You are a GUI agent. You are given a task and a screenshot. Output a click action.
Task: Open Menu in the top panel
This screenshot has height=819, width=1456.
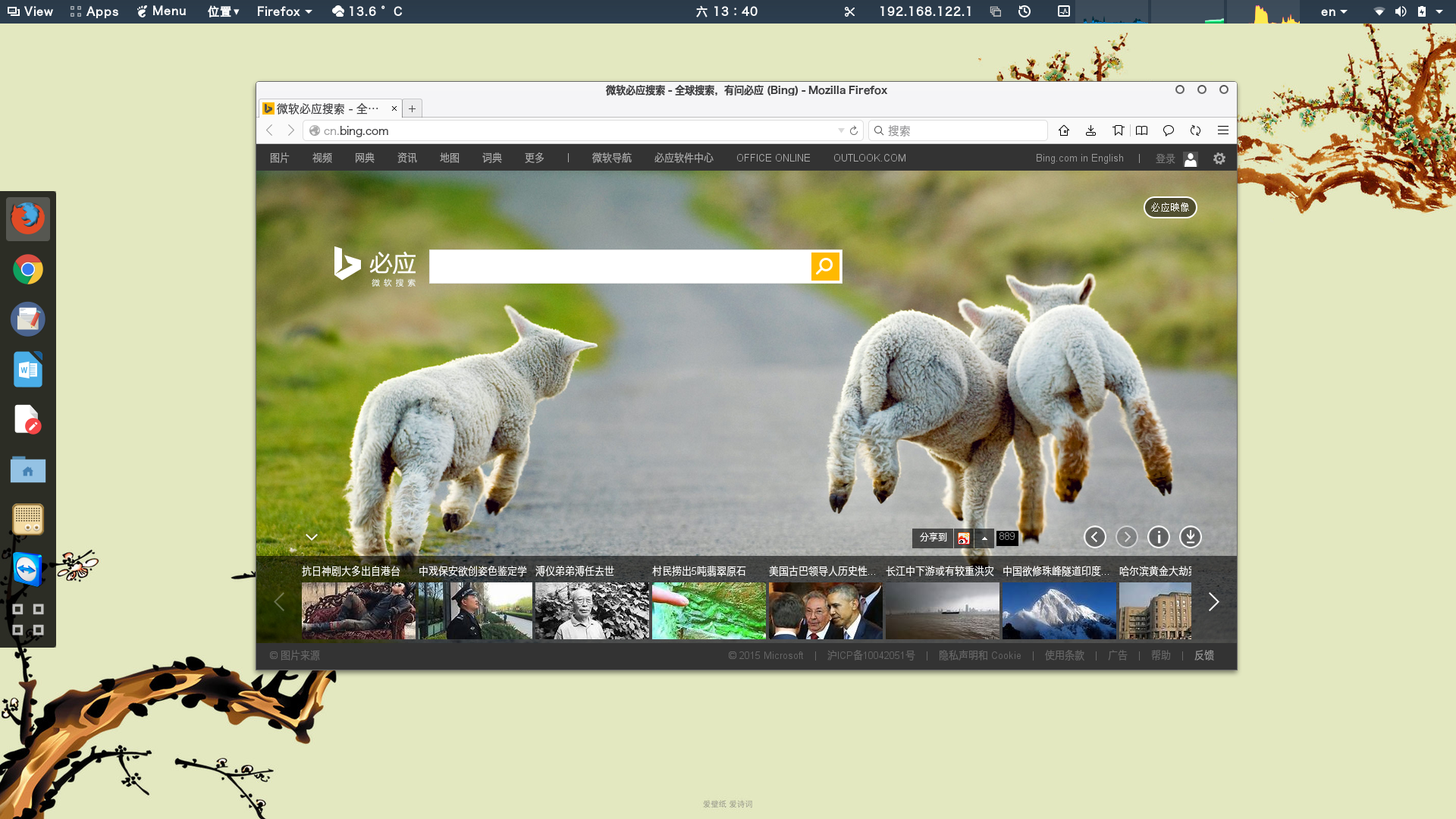coord(162,11)
